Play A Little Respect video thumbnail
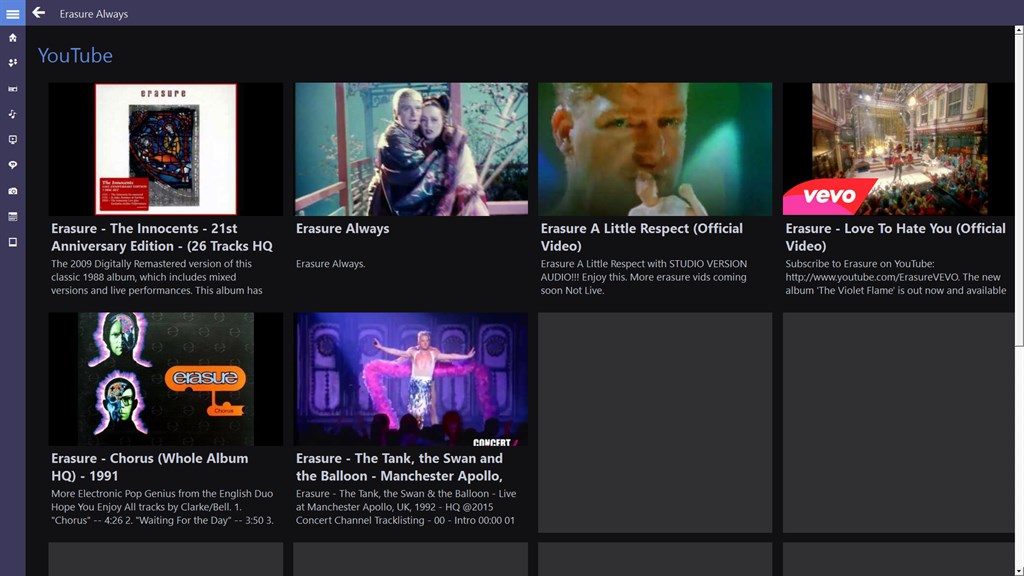 655,149
